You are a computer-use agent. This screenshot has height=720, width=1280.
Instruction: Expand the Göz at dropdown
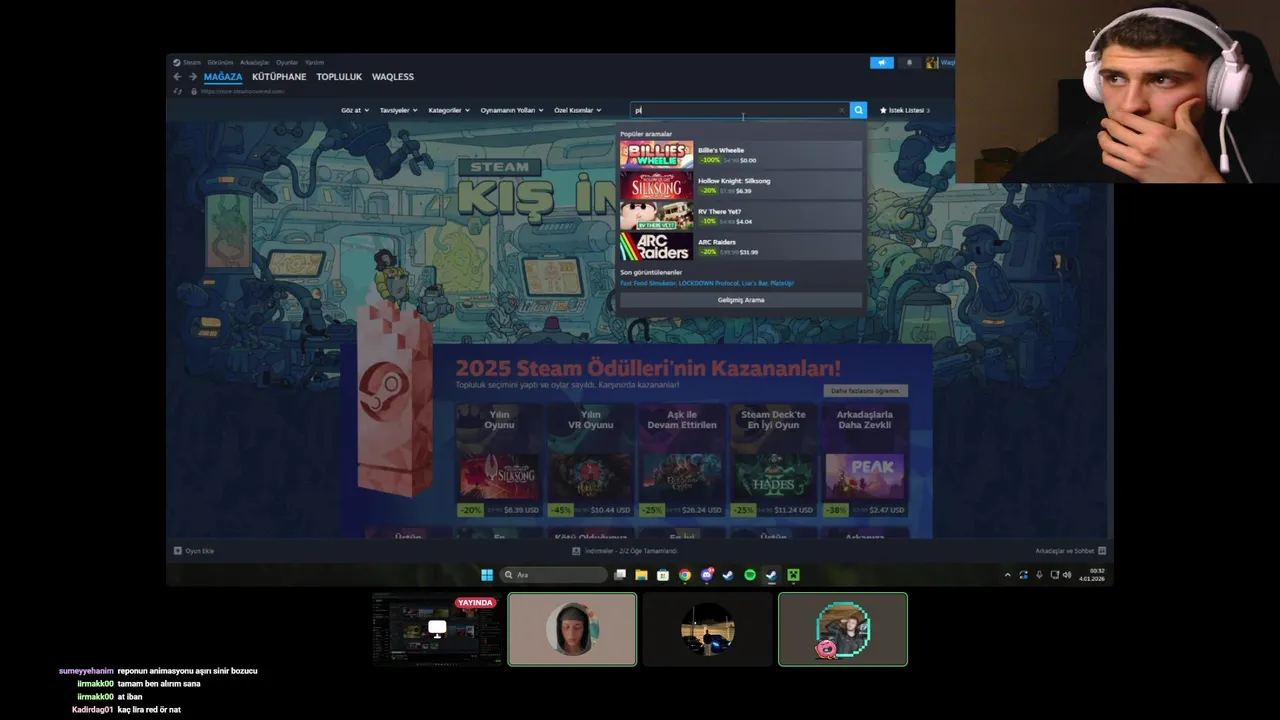pyautogui.click(x=355, y=110)
